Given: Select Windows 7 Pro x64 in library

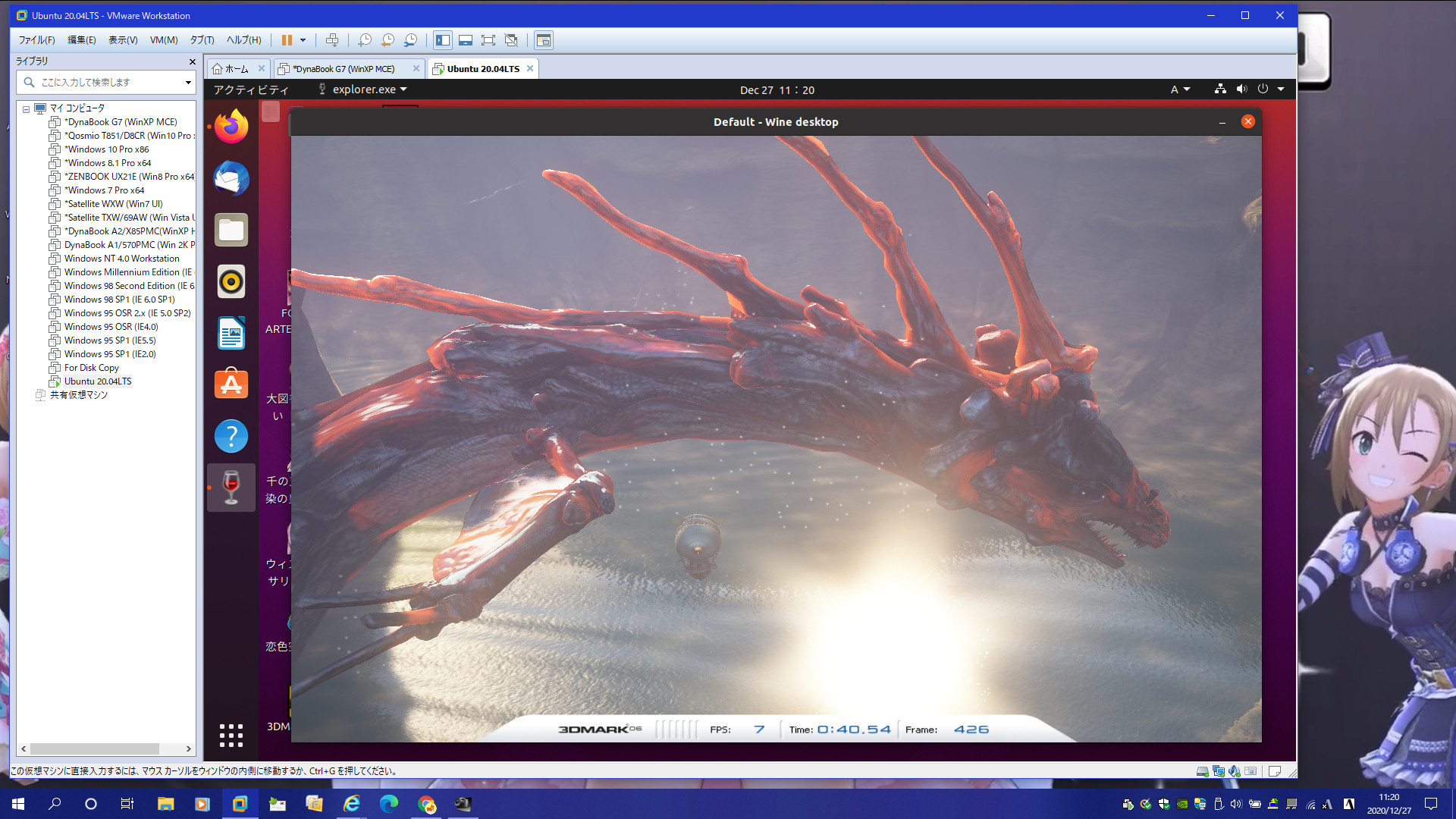Looking at the screenshot, I should (x=104, y=190).
